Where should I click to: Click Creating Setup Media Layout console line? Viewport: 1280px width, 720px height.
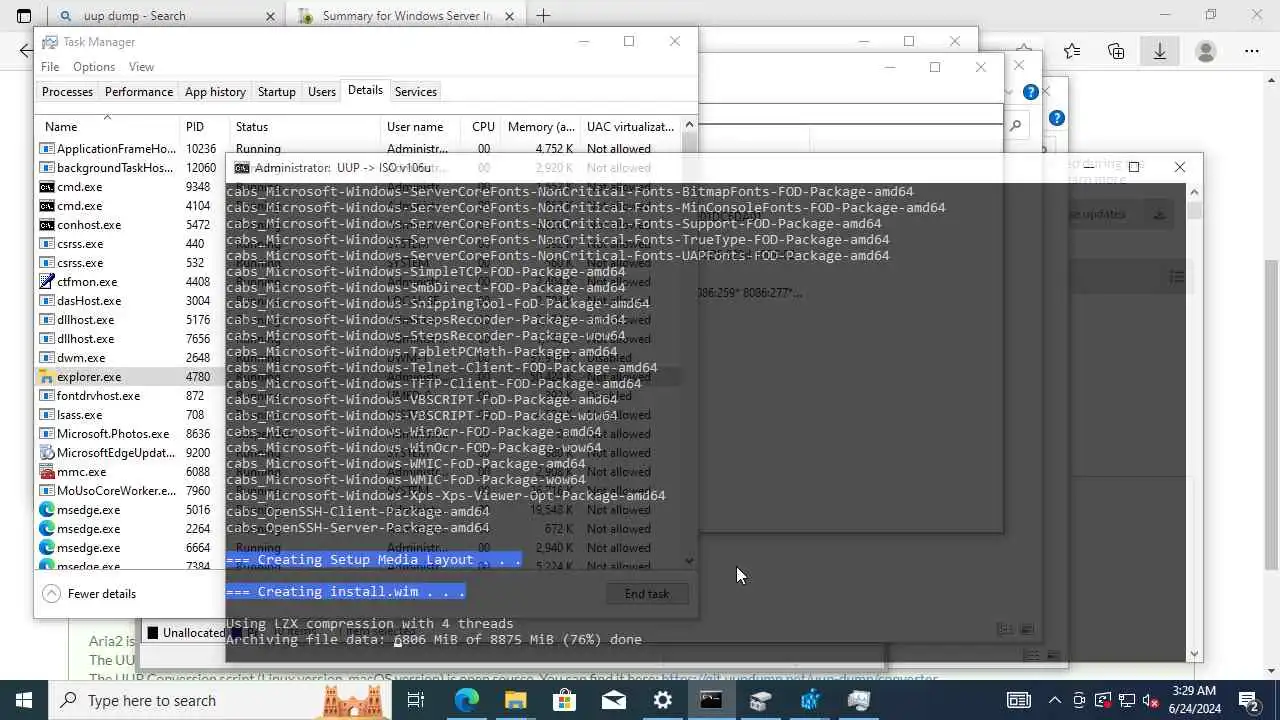(374, 560)
